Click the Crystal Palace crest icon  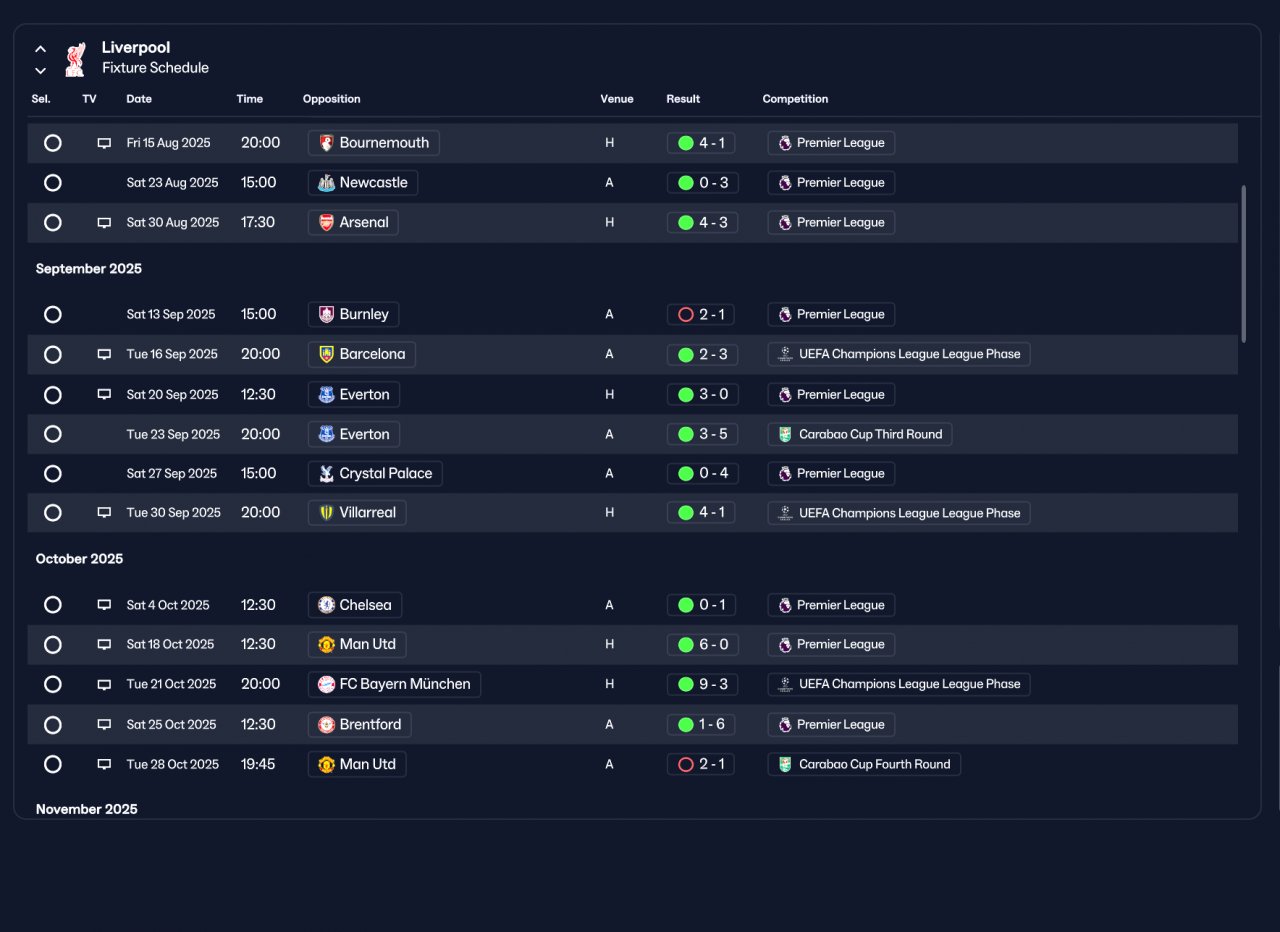pos(326,474)
